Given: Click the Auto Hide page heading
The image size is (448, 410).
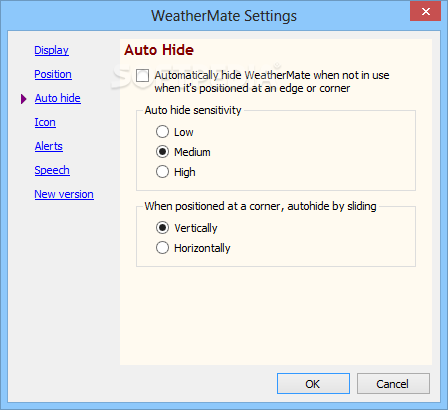Looking at the screenshot, I should (x=159, y=50).
